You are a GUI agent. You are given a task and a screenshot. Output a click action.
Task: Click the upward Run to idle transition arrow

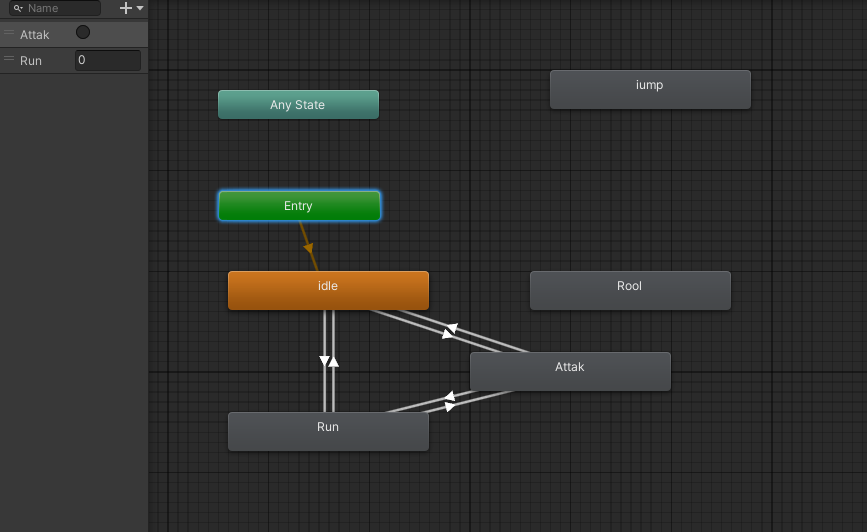click(334, 360)
